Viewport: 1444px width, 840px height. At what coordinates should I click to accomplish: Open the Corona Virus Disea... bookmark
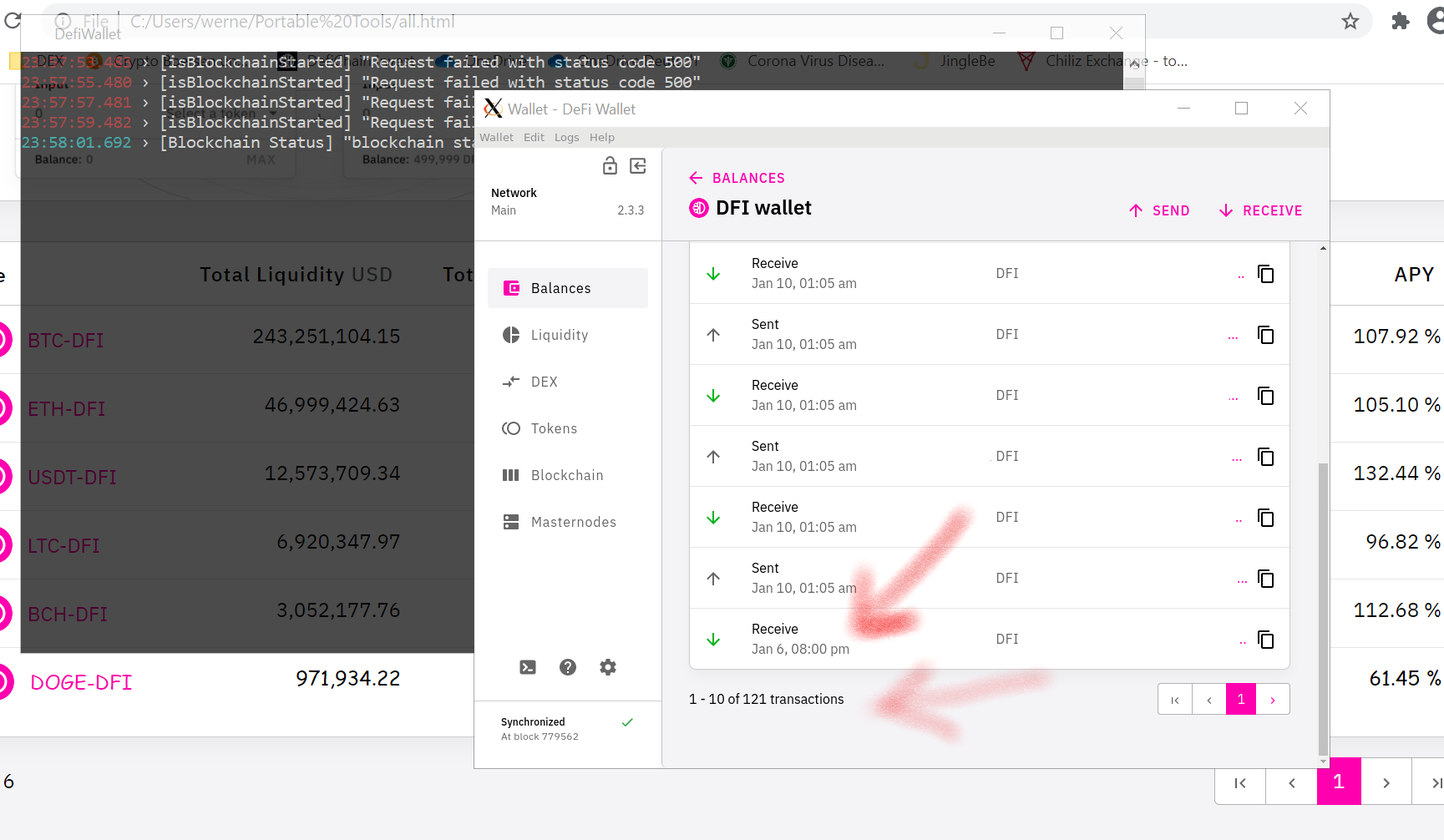pos(803,61)
